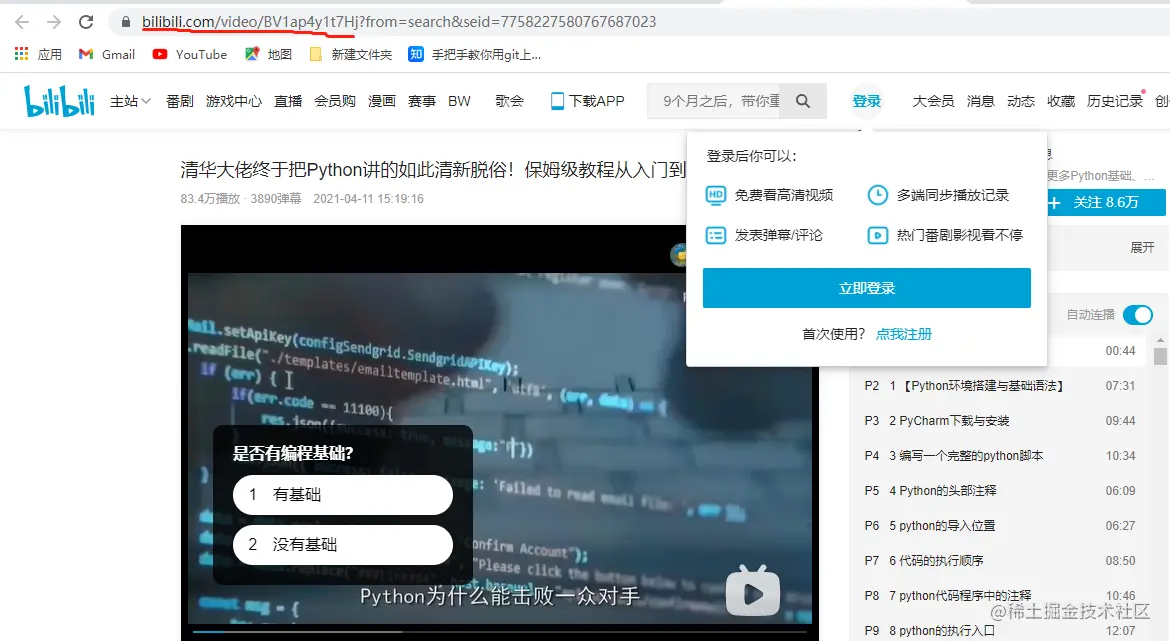Reload the page with the refresh icon
Screen dimensions: 1170x641
point(86,22)
